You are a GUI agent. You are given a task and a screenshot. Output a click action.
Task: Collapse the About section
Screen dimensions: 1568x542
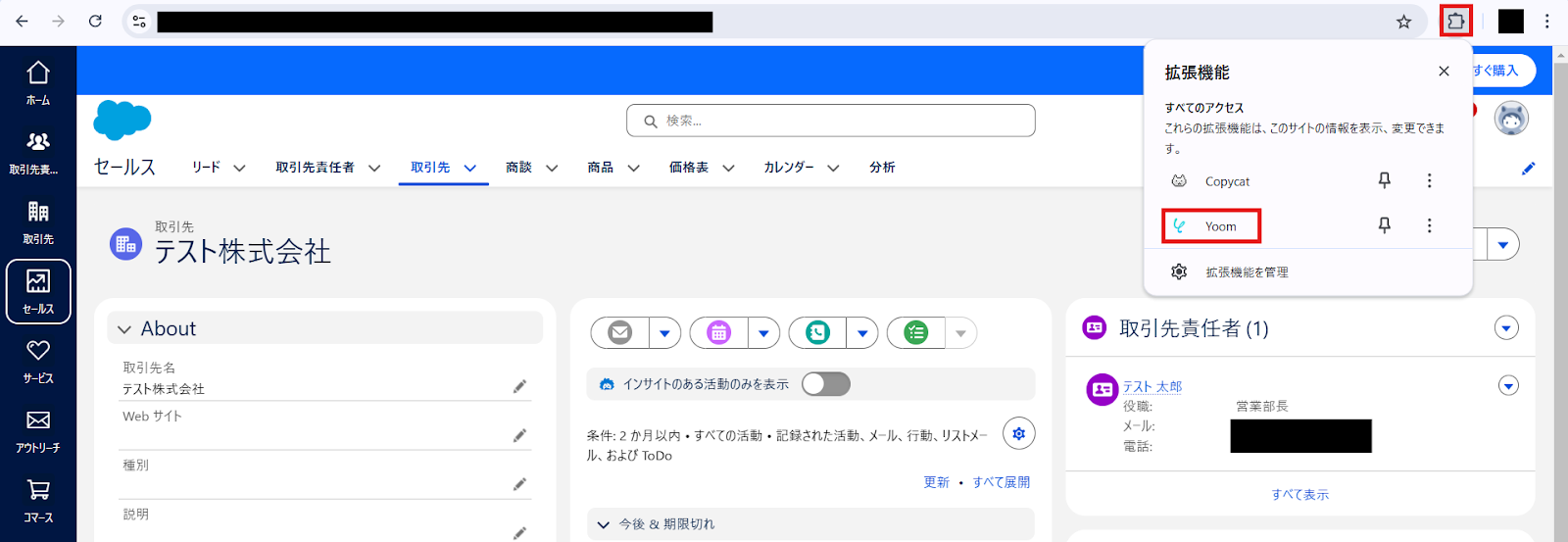tap(124, 329)
